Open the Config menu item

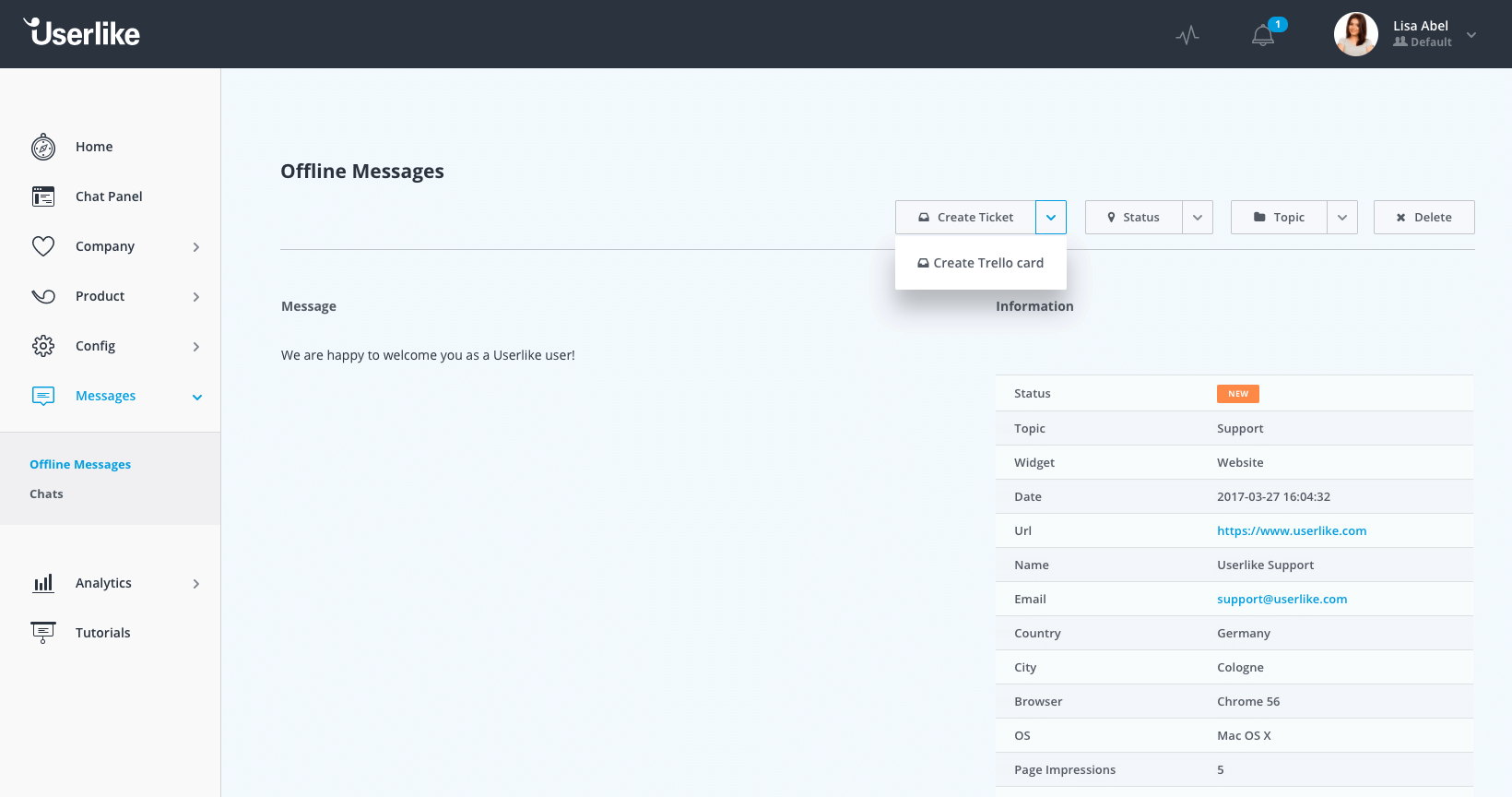point(95,346)
